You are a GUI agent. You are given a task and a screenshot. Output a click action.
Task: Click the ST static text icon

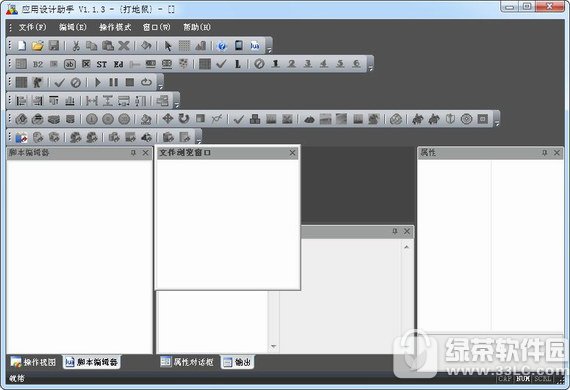102,64
